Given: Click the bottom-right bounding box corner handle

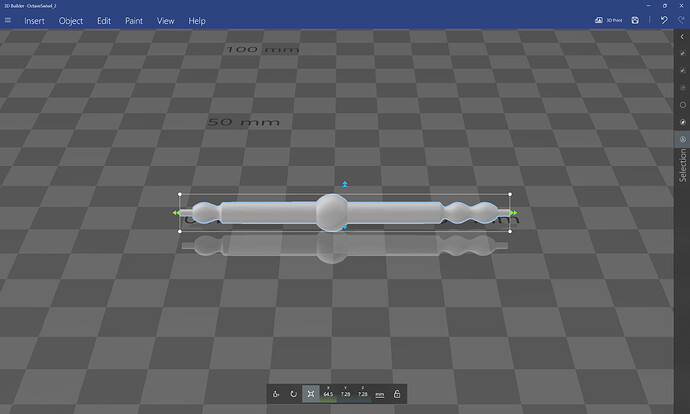Looking at the screenshot, I should (510, 231).
